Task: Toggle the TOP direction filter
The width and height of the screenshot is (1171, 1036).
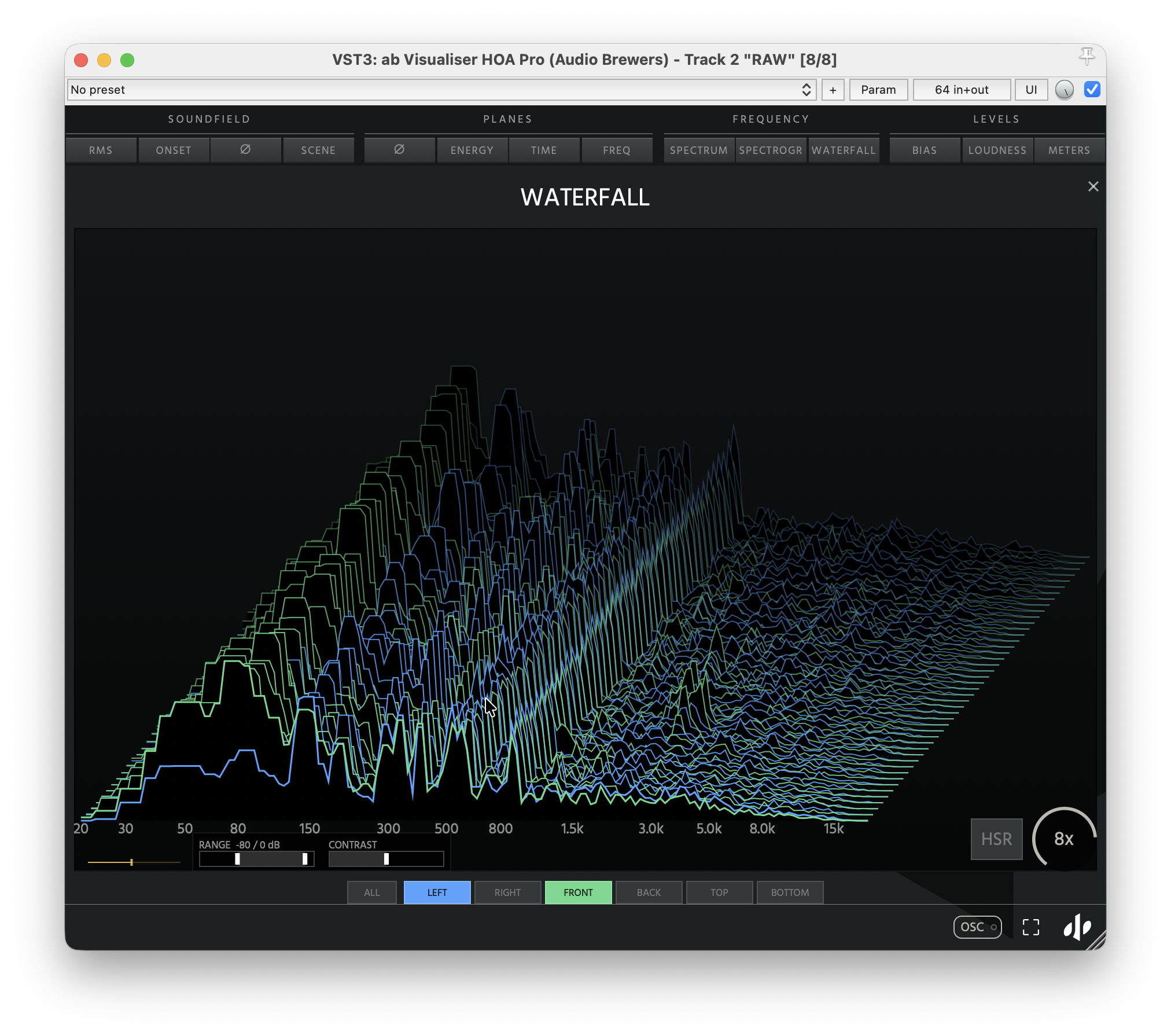Action: pyautogui.click(x=720, y=892)
